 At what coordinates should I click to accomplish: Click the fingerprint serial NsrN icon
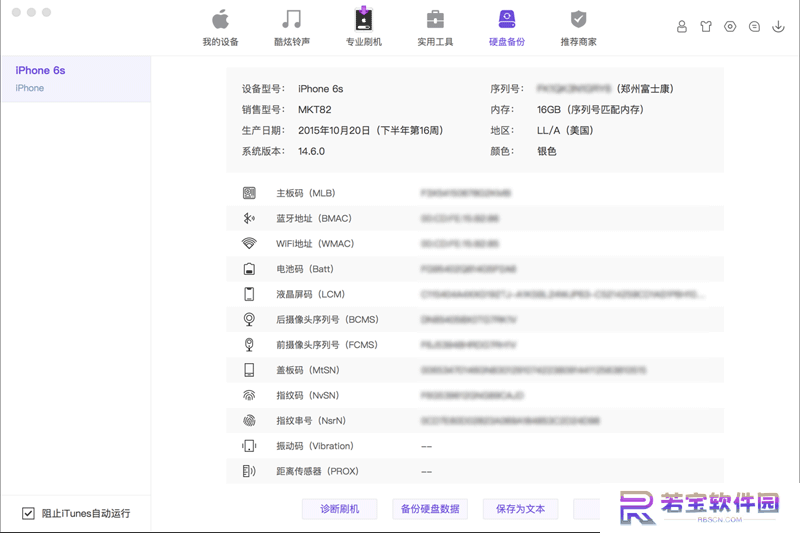tap(249, 420)
